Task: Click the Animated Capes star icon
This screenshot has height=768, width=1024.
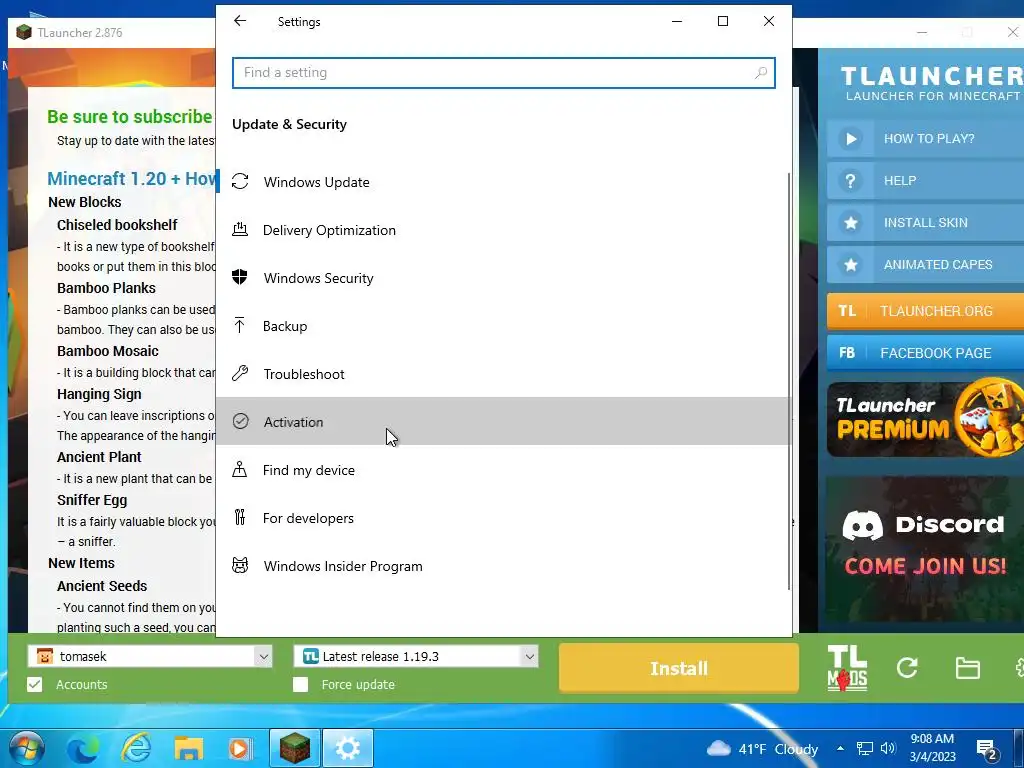Action: 850,264
